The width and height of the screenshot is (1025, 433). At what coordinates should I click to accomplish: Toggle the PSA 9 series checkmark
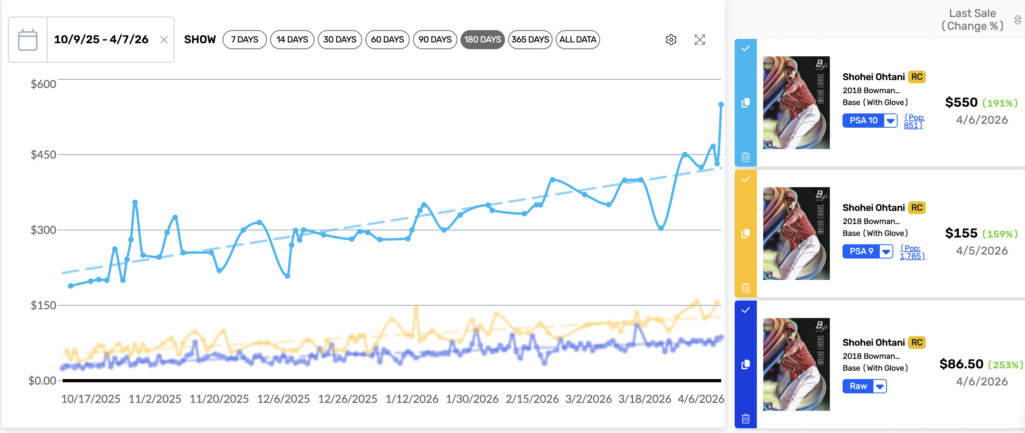(745, 178)
